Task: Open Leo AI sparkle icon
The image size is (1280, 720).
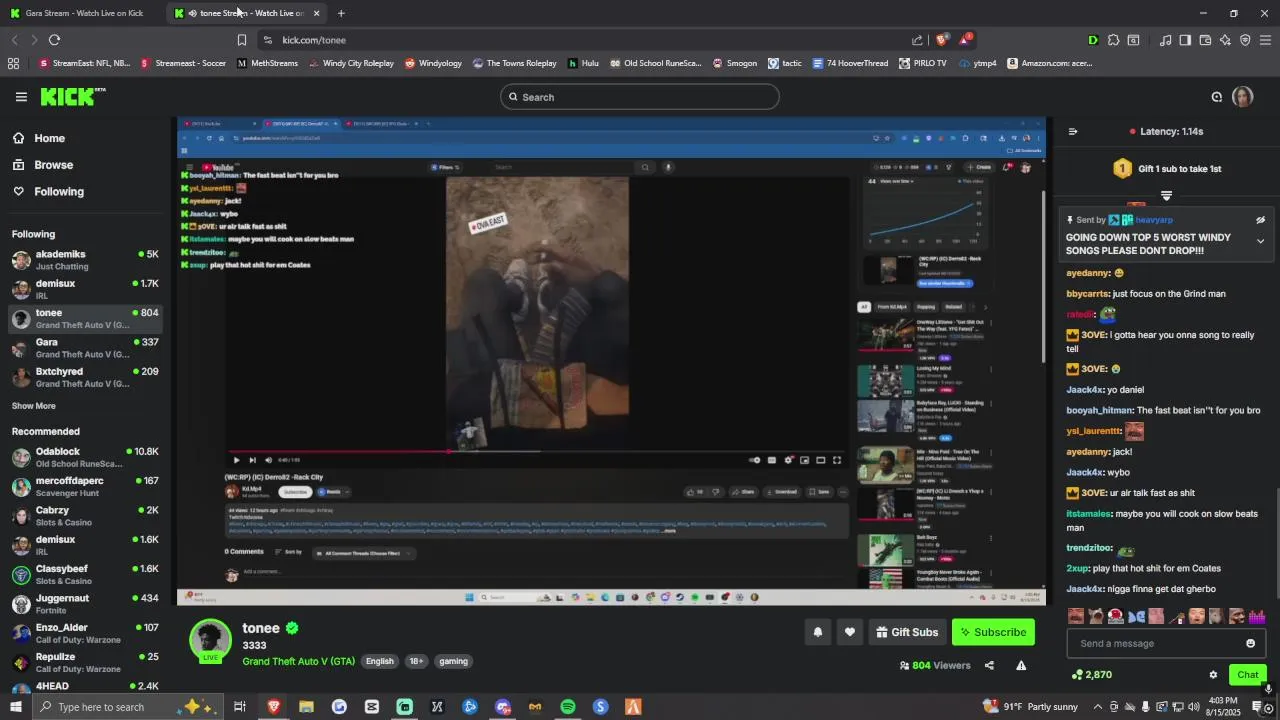Action: 1225,40
